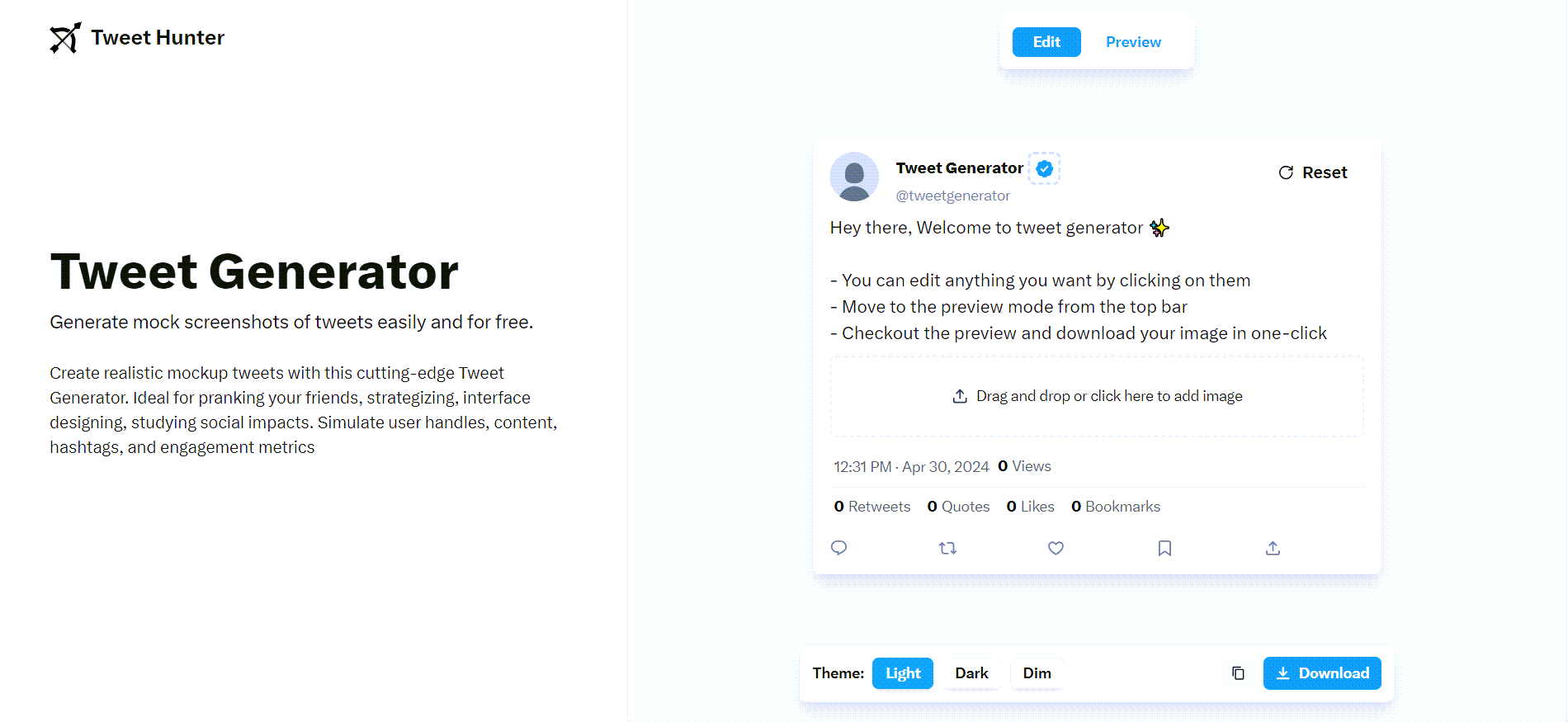Download the tweet screenshot
Screen dimensions: 1568x722
(x=1321, y=672)
